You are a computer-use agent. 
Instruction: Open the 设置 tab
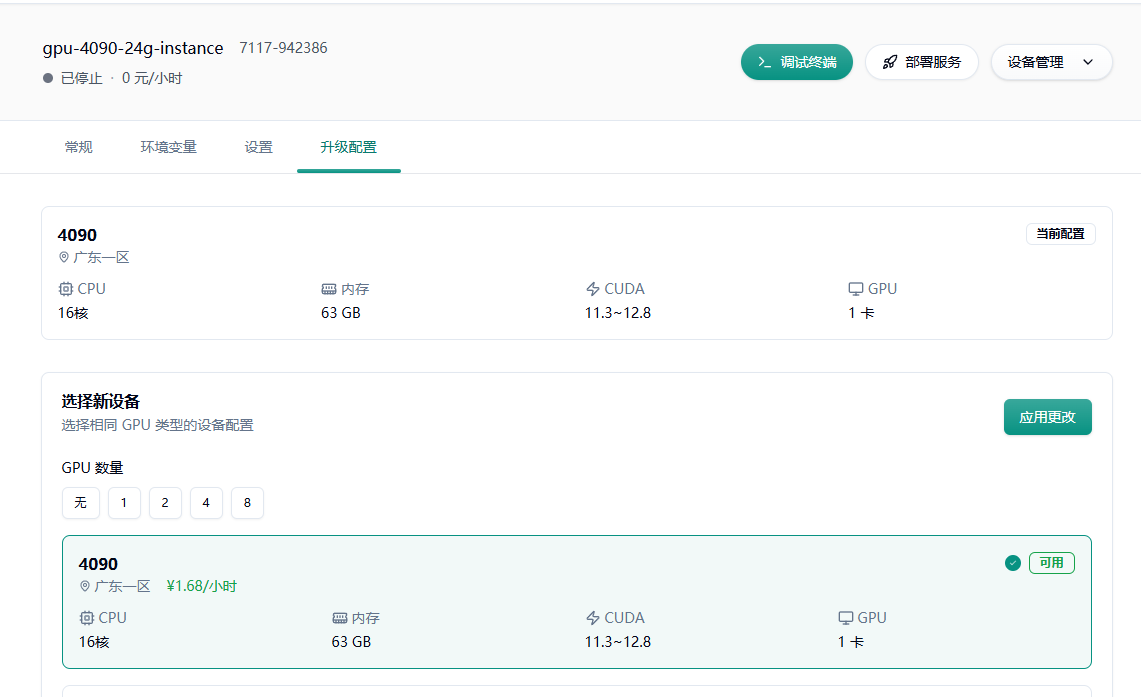258,147
